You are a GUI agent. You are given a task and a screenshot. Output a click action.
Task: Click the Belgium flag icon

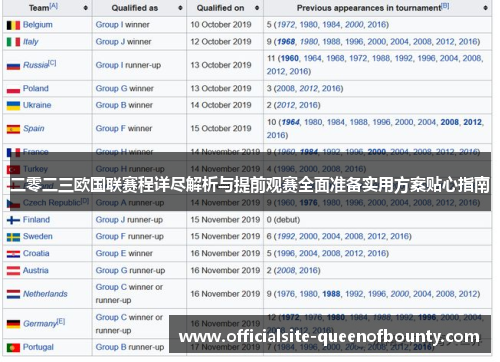13,25
